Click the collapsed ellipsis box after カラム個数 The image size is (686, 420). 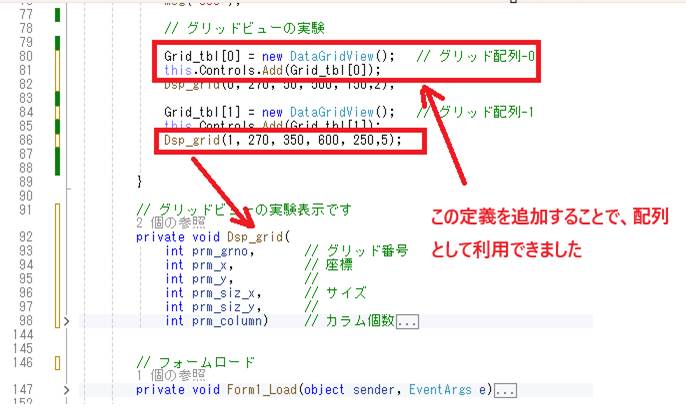pyautogui.click(x=407, y=321)
